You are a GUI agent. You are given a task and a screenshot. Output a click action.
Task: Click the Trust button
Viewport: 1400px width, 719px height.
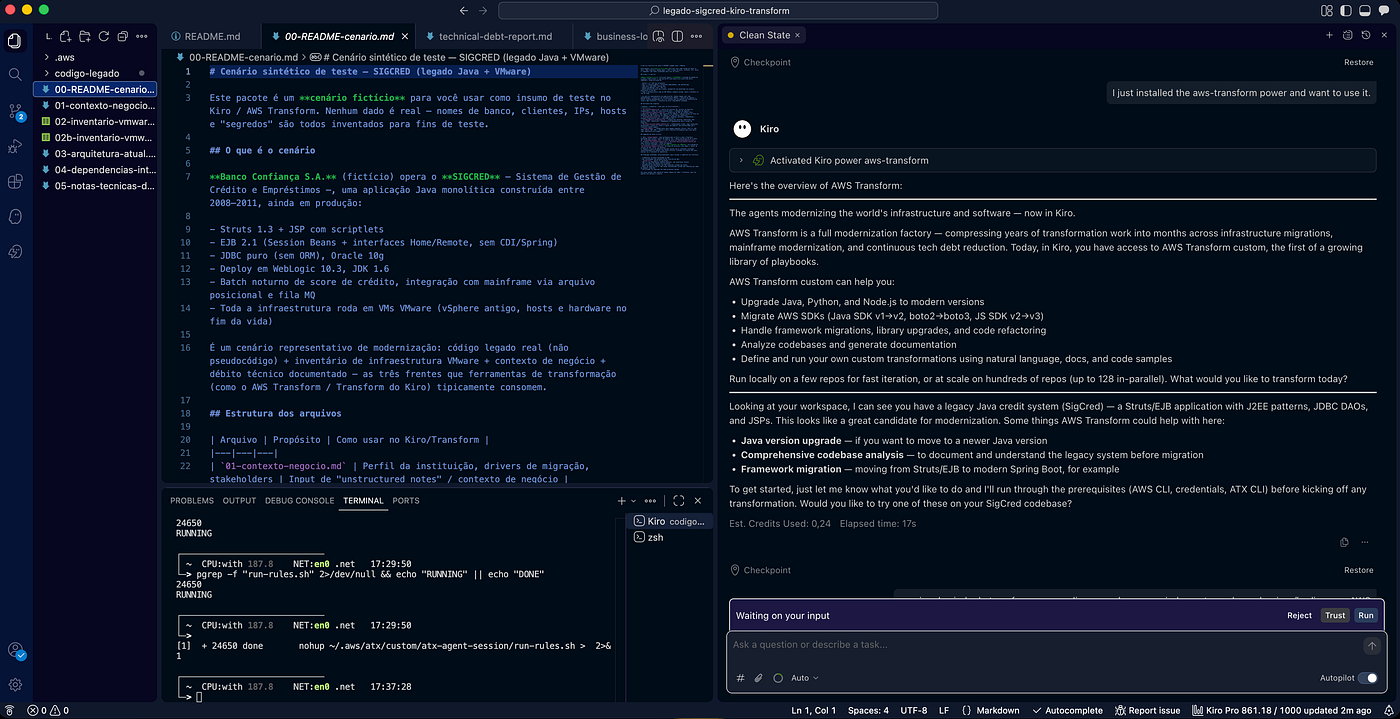click(x=1335, y=616)
